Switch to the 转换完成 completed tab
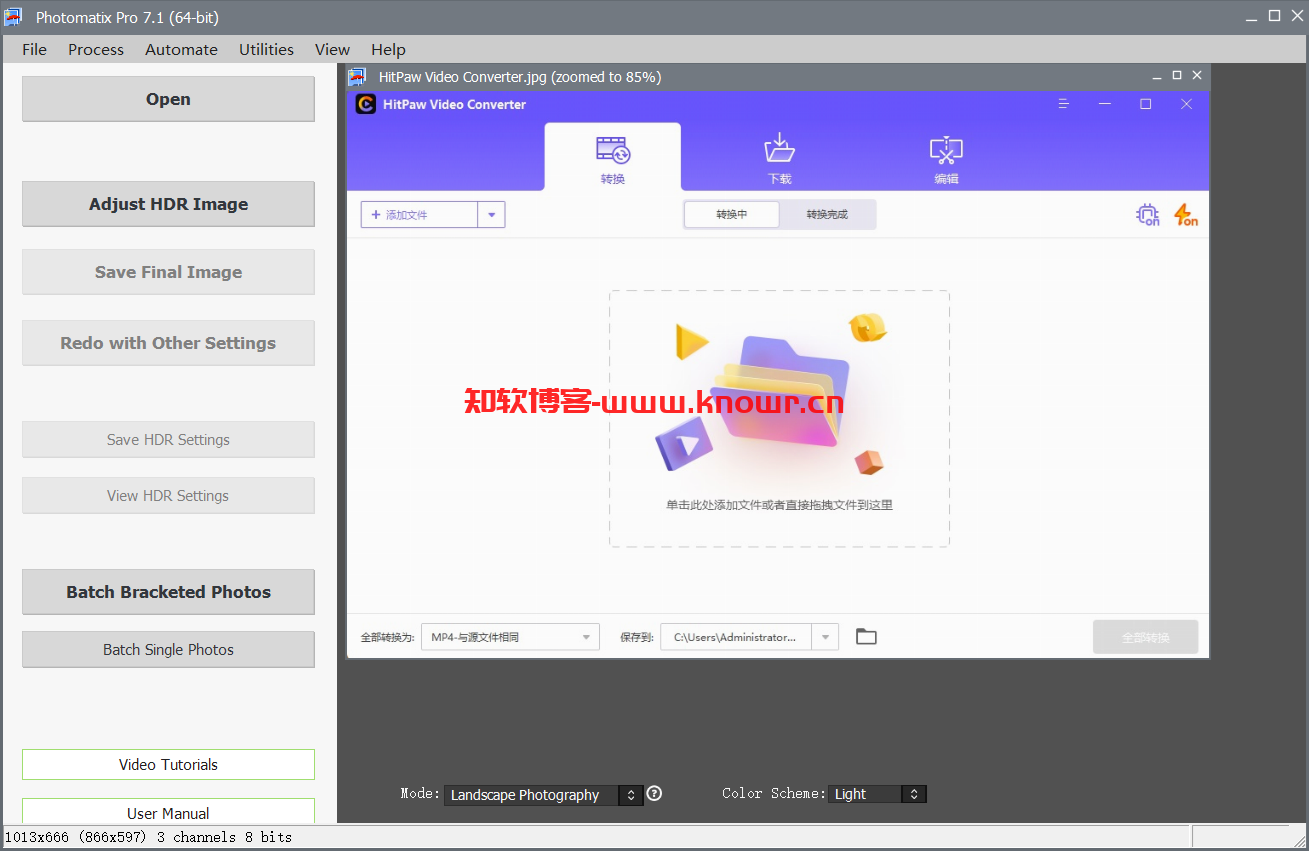This screenshot has height=851, width=1309. [827, 215]
